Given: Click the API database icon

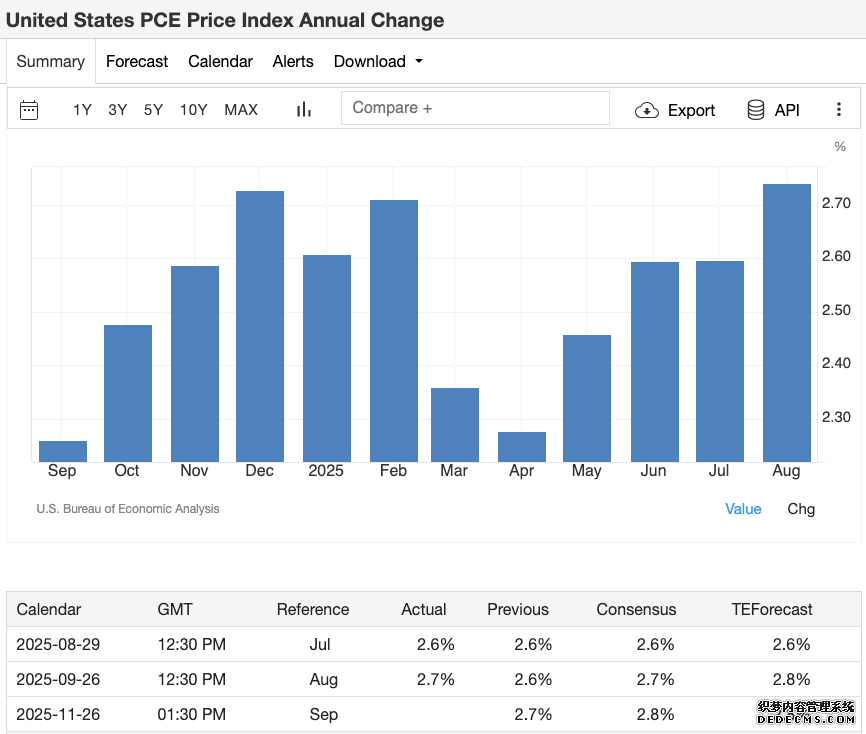Looking at the screenshot, I should [x=756, y=110].
